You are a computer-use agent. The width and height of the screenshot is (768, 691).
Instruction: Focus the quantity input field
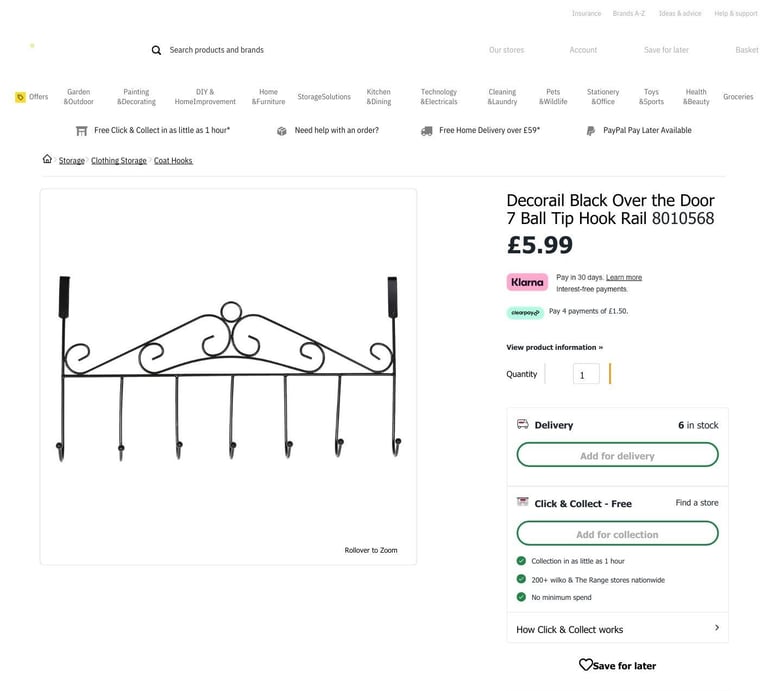586,374
